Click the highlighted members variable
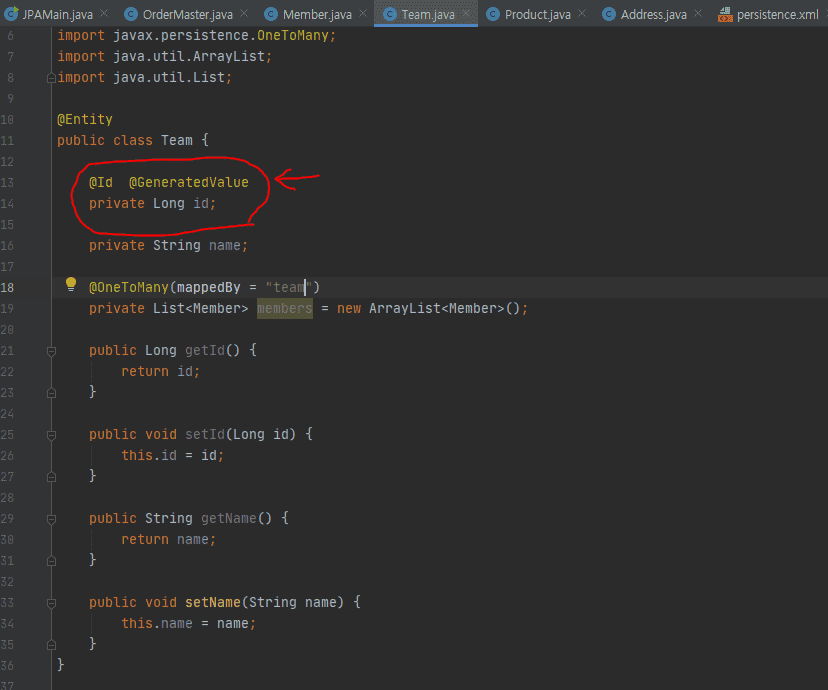Screen dimensions: 828x690 (285, 308)
